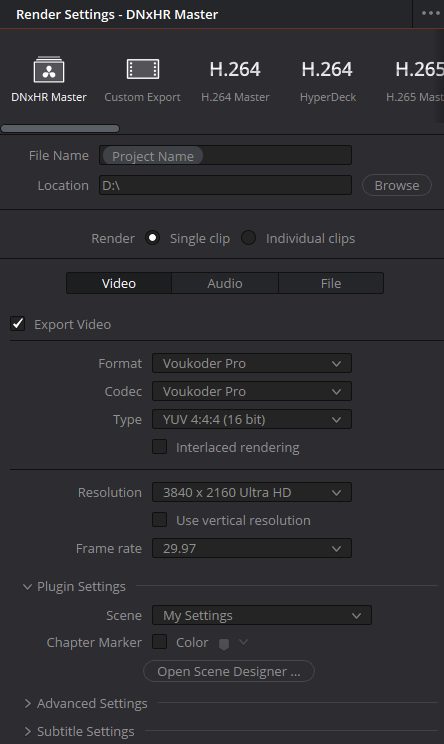
Task: Select the DNxHR Master preset icon
Action: 49,70
